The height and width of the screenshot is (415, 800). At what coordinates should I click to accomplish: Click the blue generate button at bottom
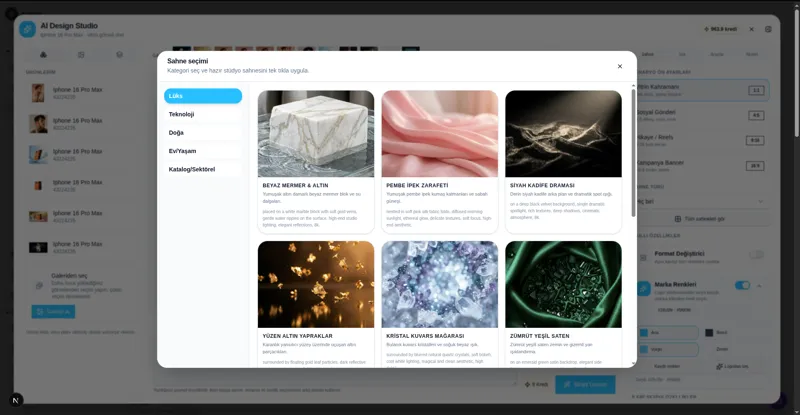(585, 385)
